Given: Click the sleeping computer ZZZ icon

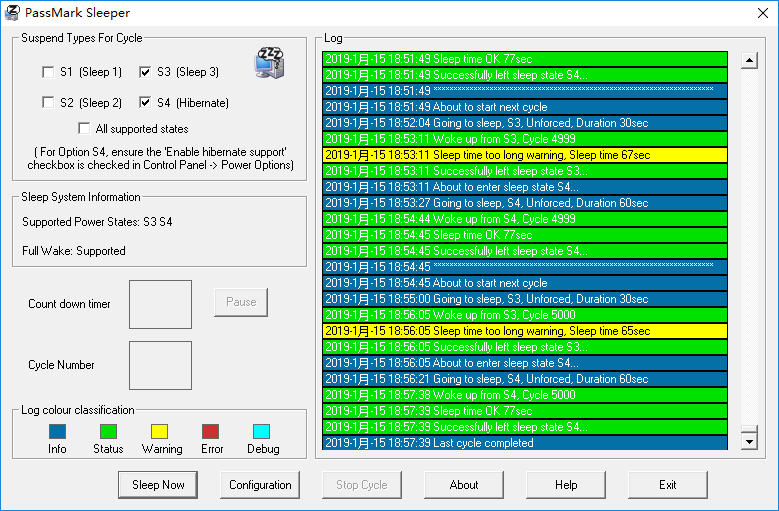Looking at the screenshot, I should coord(269,63).
